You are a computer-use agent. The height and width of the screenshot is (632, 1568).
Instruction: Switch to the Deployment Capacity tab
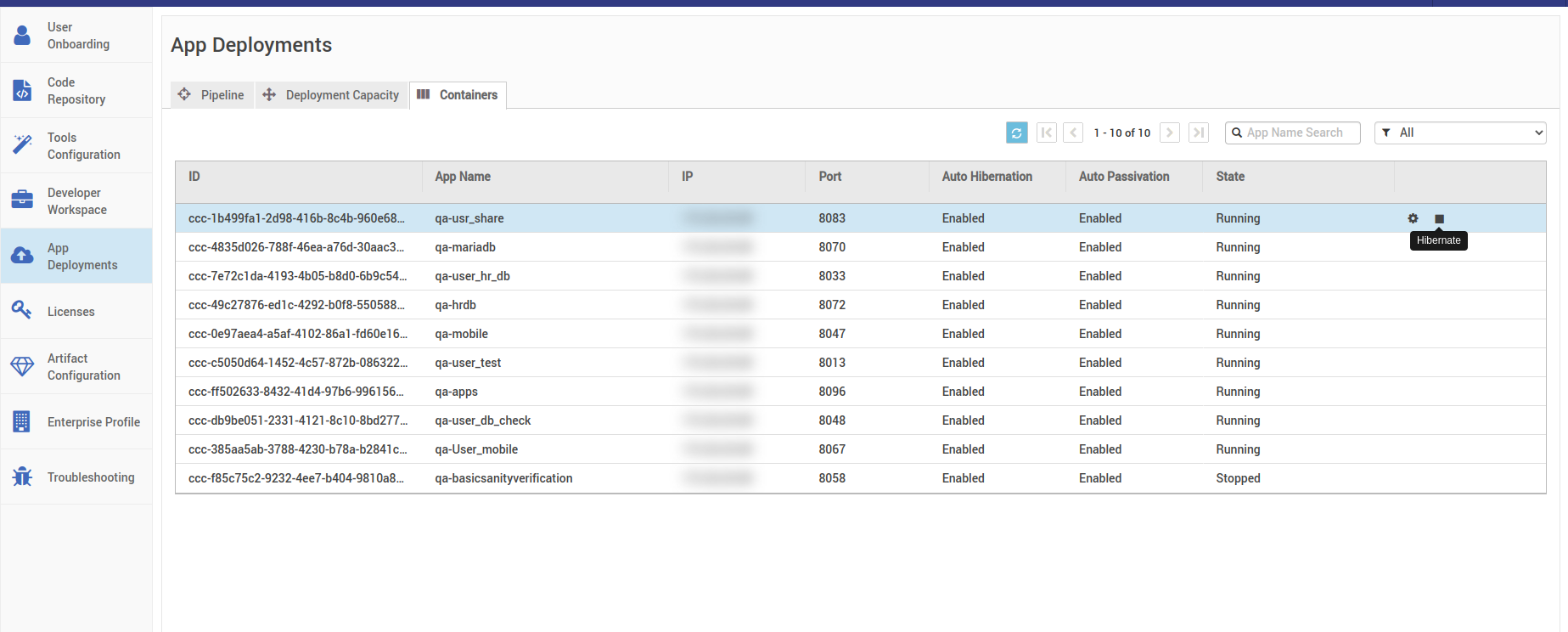click(331, 95)
